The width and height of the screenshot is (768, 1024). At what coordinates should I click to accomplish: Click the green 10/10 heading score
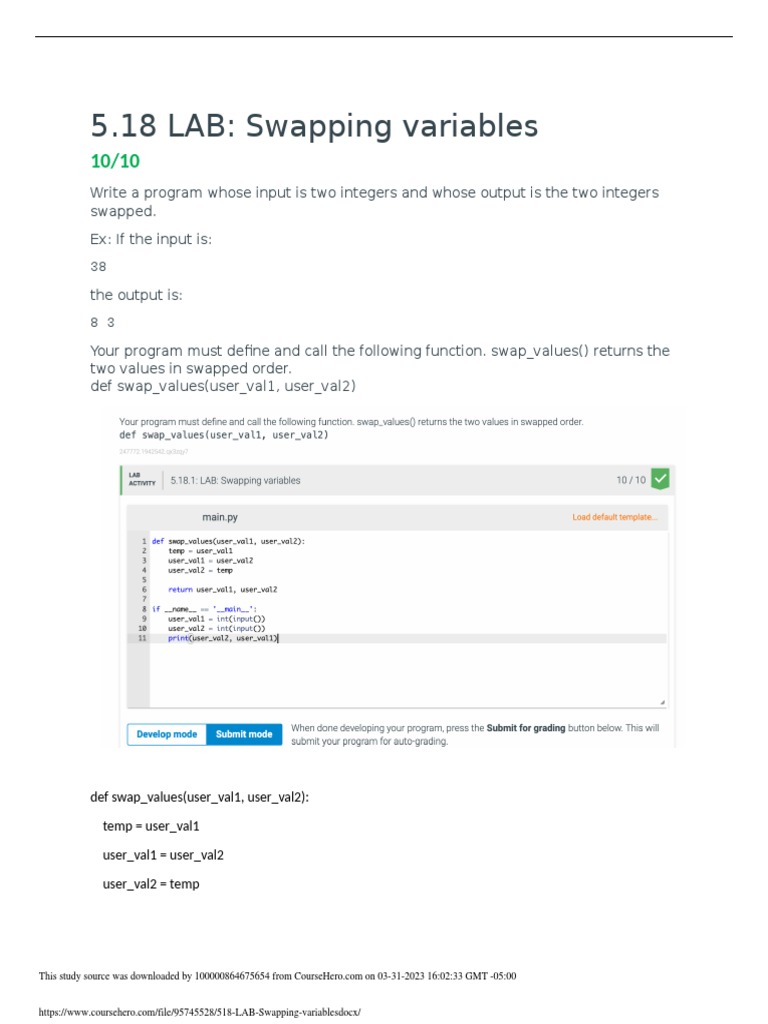tap(115, 161)
